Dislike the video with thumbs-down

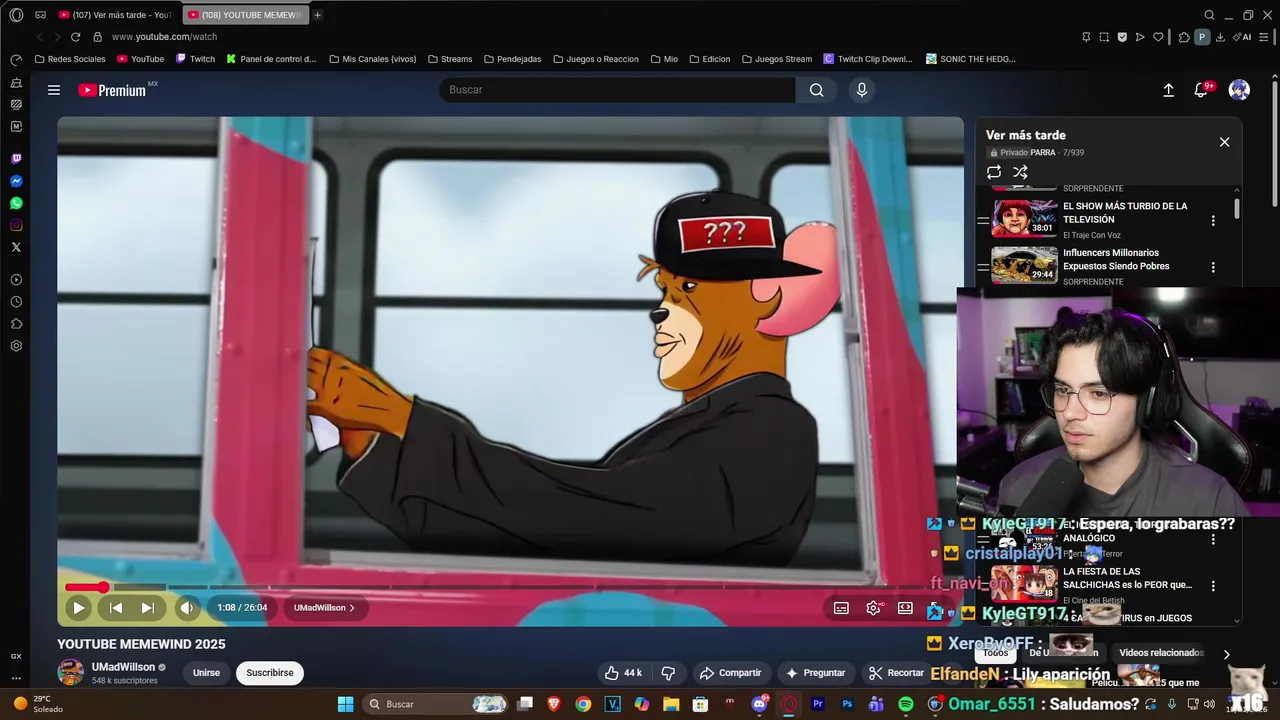coord(669,673)
